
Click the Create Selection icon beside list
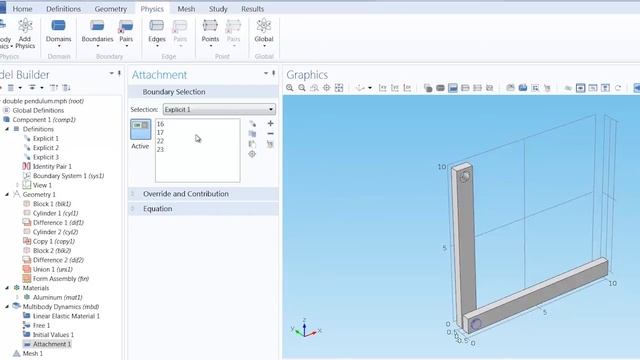(x=252, y=123)
